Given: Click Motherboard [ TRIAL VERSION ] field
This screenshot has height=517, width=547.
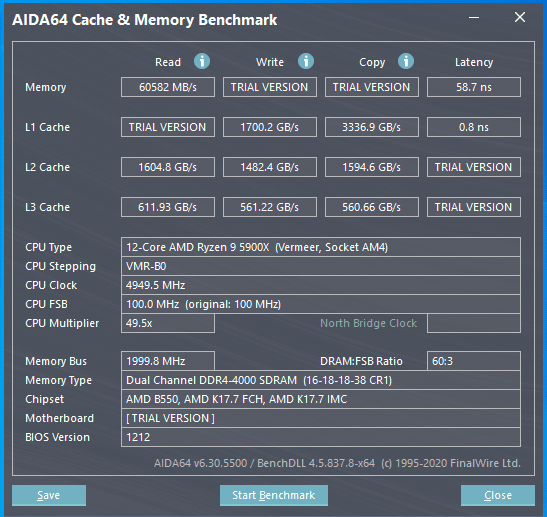Looking at the screenshot, I should (x=321, y=418).
